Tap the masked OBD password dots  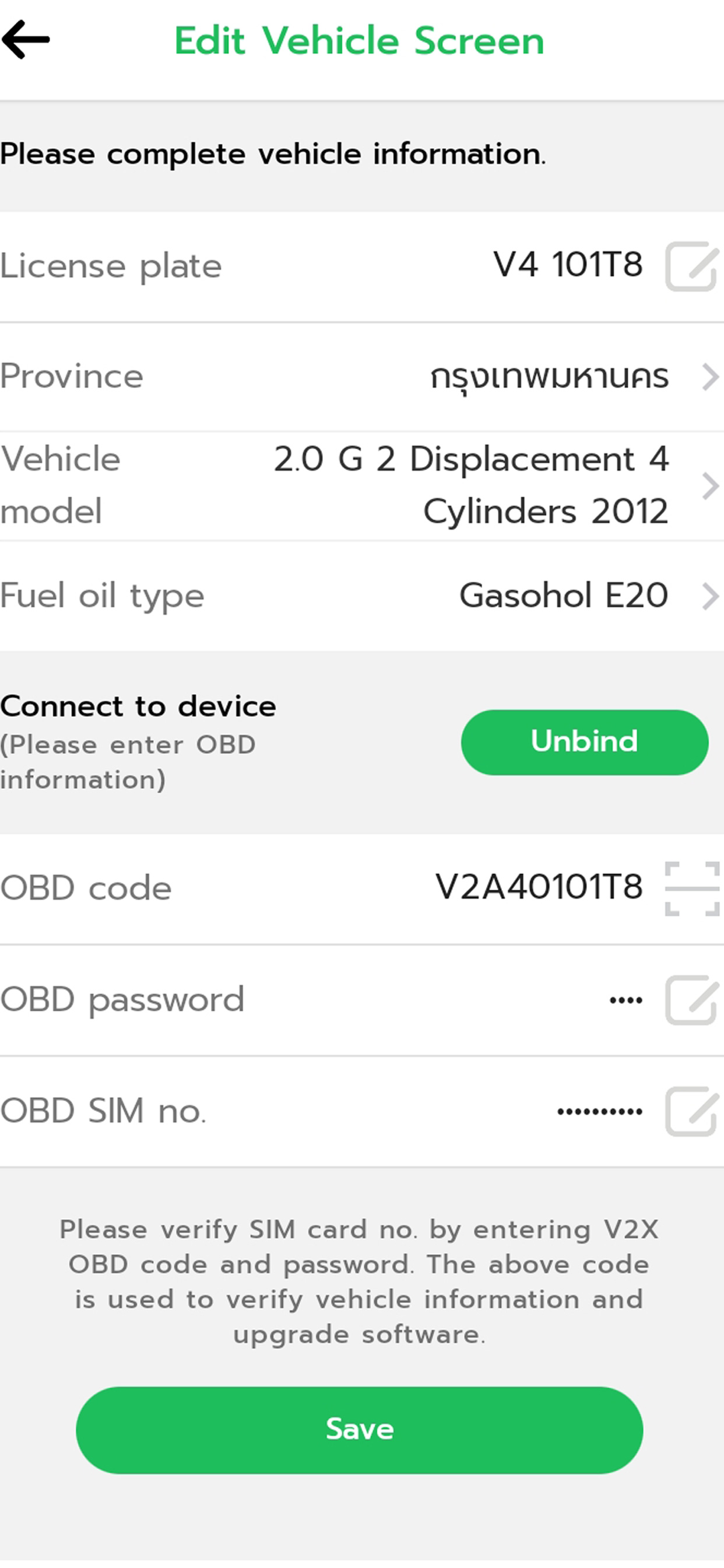click(x=626, y=1000)
